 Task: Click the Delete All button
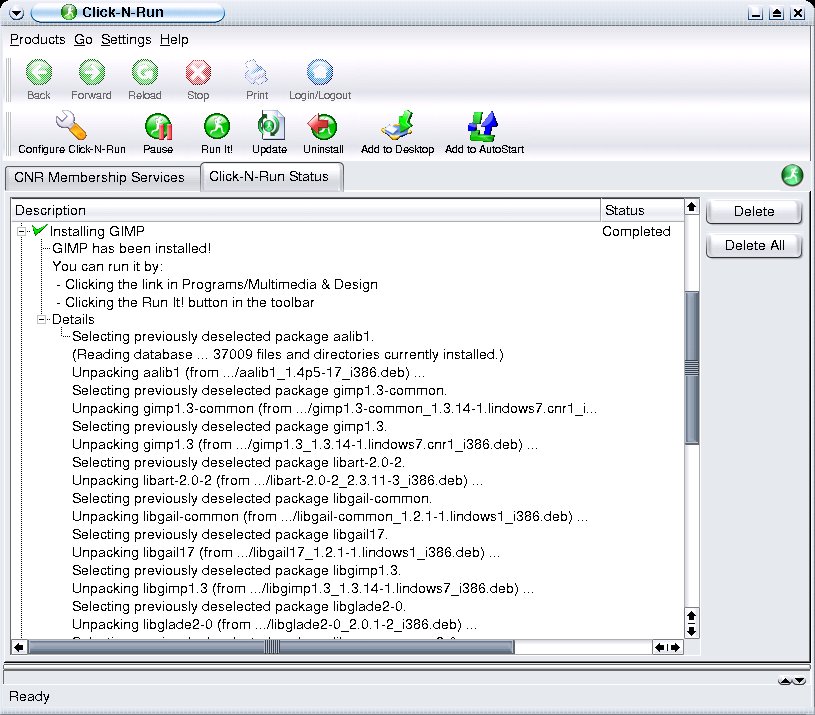point(754,245)
